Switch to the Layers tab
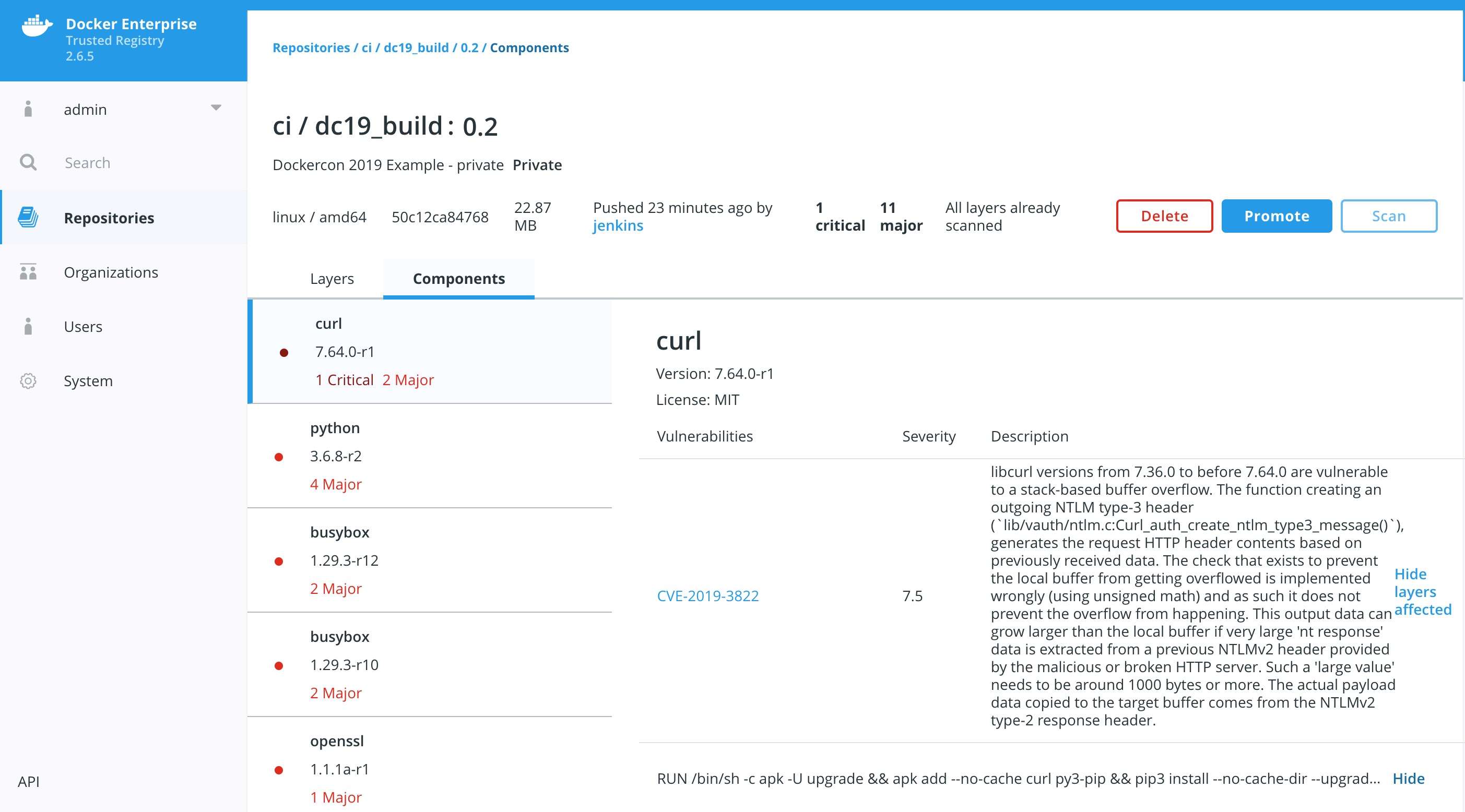 pyautogui.click(x=332, y=279)
